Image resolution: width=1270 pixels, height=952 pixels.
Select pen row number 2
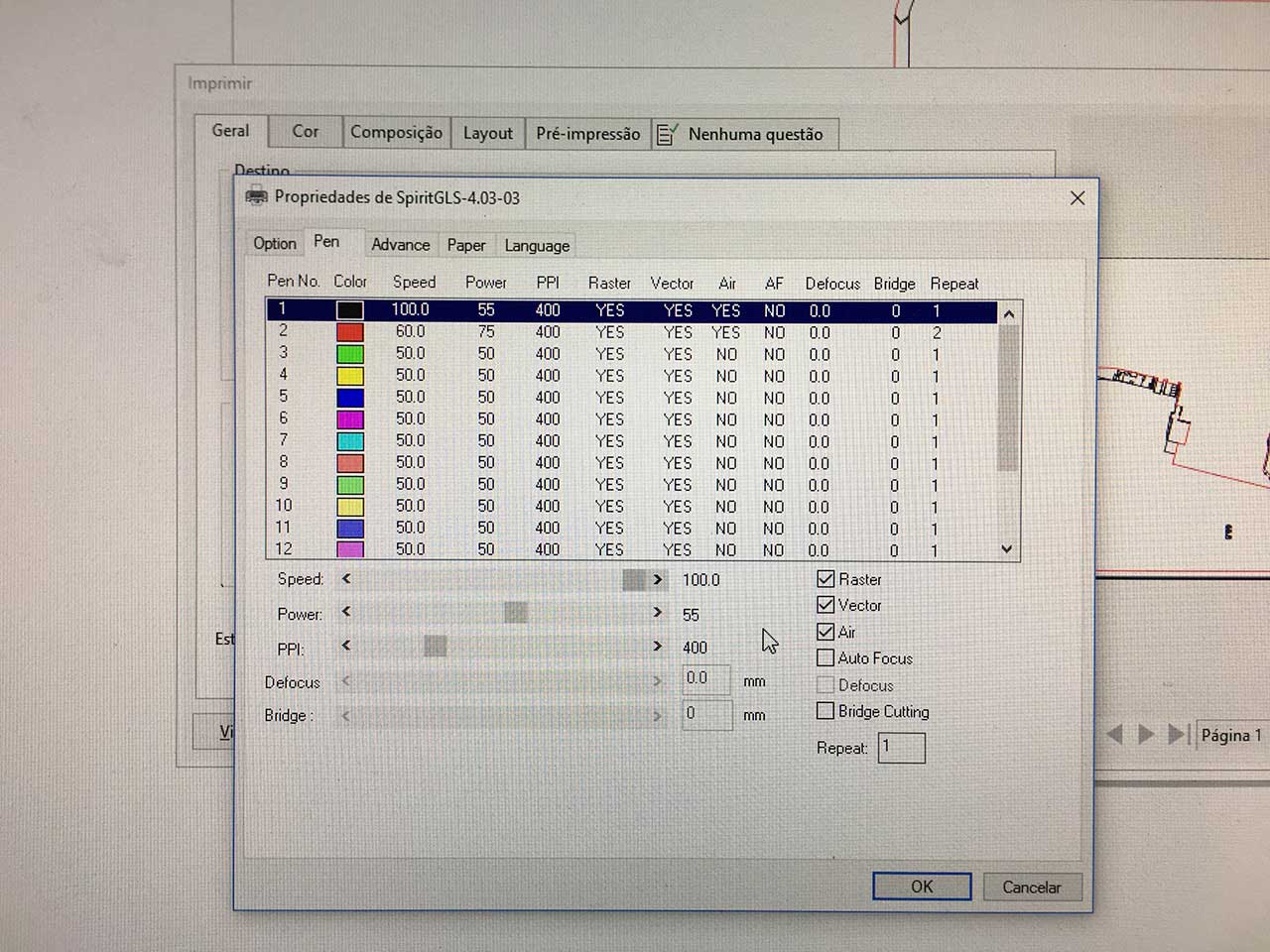631,332
